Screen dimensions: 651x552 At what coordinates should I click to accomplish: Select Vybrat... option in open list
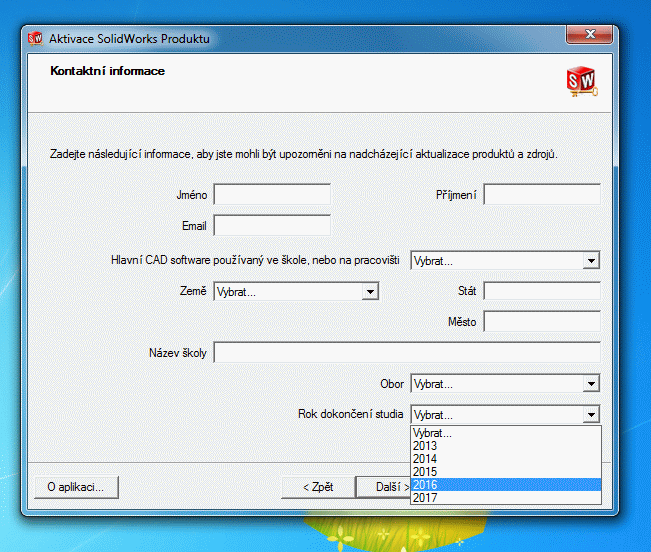click(506, 433)
